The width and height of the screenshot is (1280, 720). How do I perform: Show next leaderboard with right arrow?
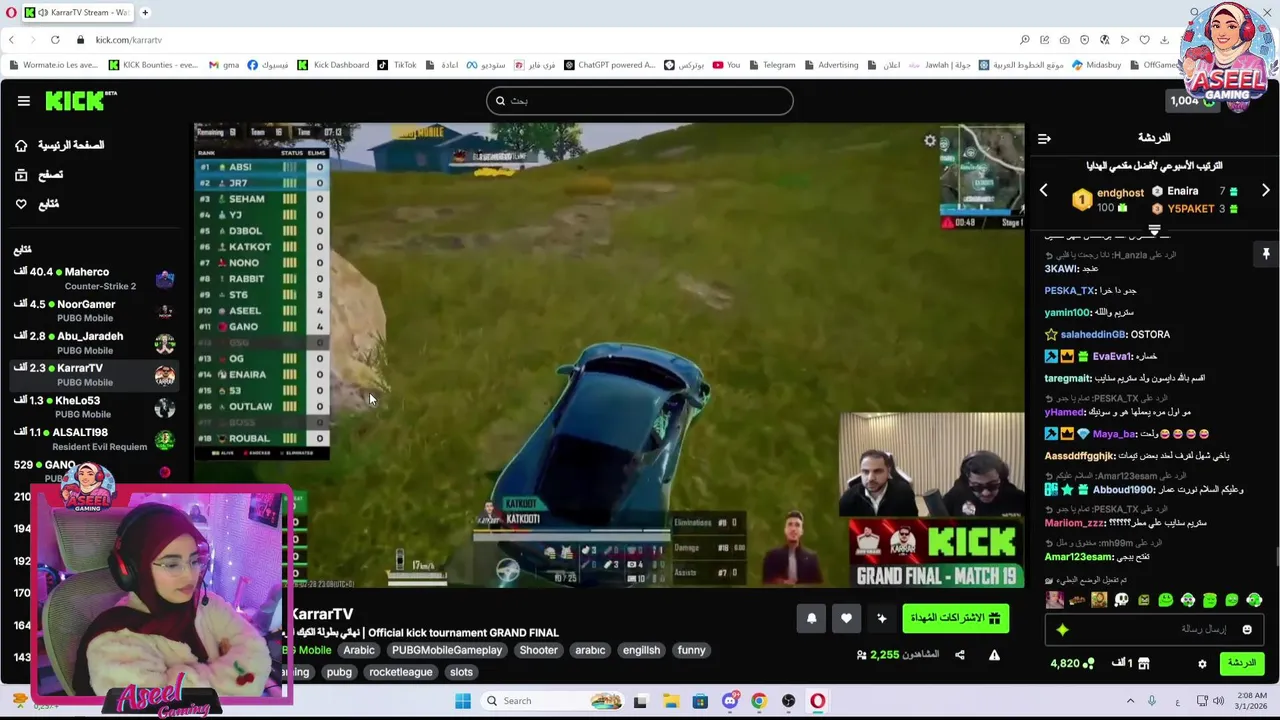(1265, 190)
